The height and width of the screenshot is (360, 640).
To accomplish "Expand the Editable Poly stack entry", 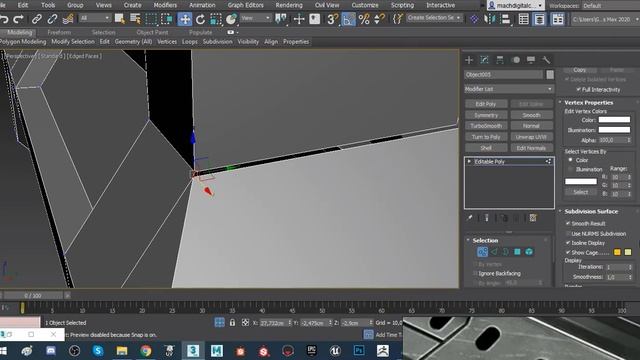I will pyautogui.click(x=469, y=162).
